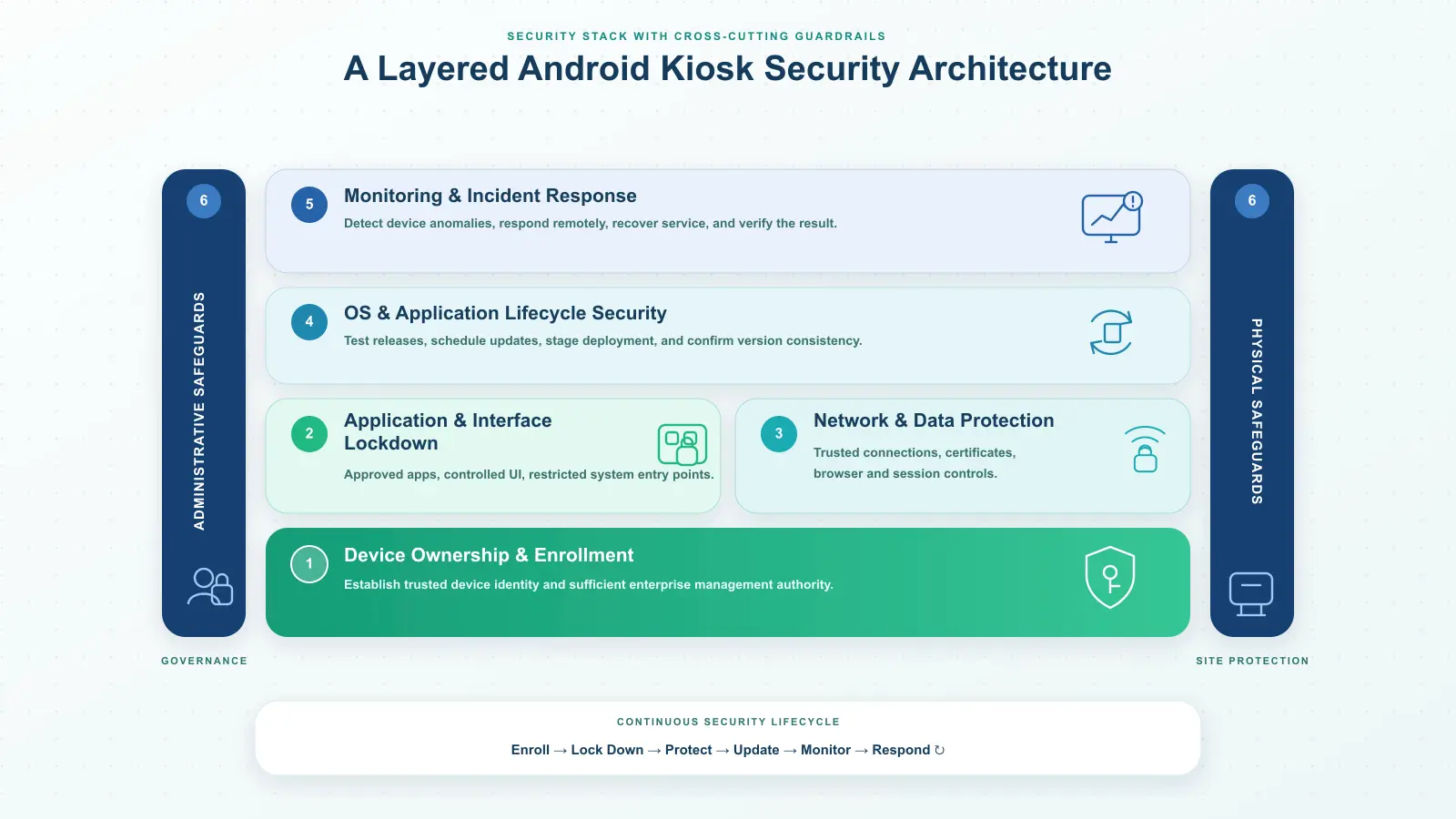Click number 6 badge on Administrative Safeguards
1456x819 pixels.
[x=204, y=200]
